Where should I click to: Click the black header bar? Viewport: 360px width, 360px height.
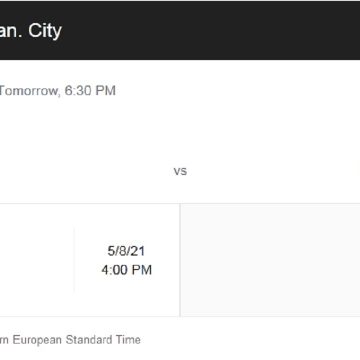[180, 31]
